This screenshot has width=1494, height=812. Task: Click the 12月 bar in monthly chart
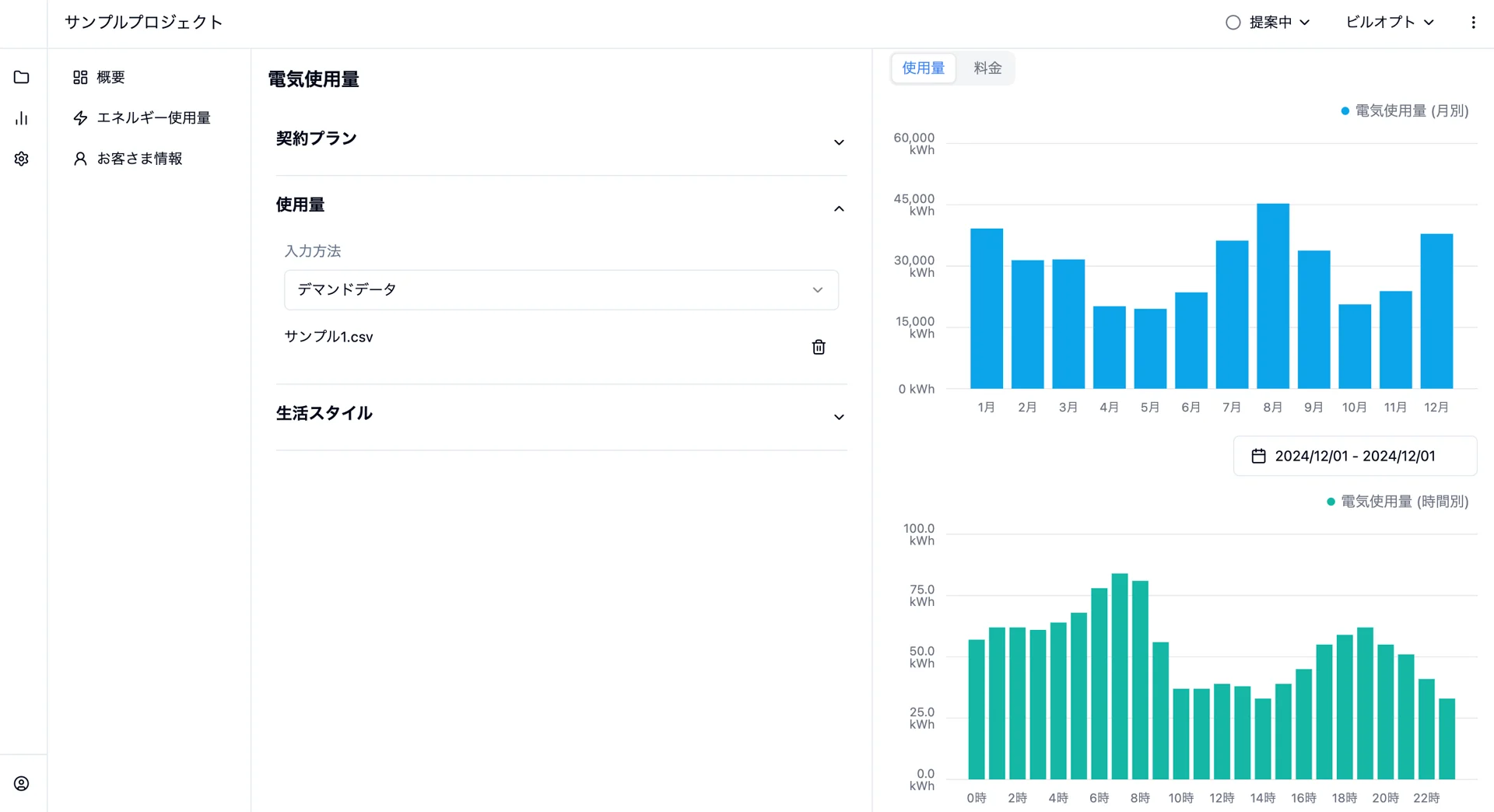1436,311
